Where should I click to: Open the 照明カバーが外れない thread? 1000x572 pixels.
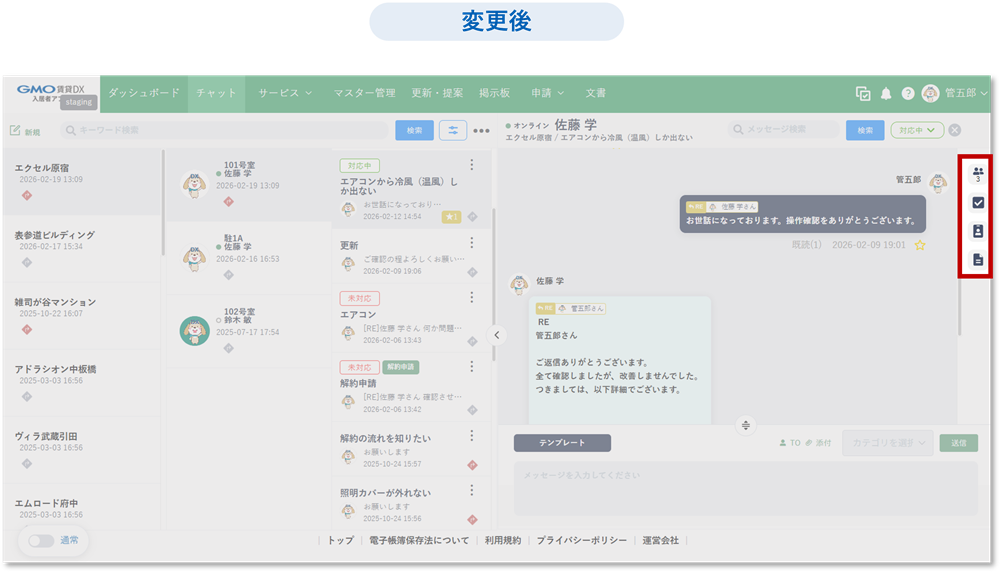click(x=411, y=504)
